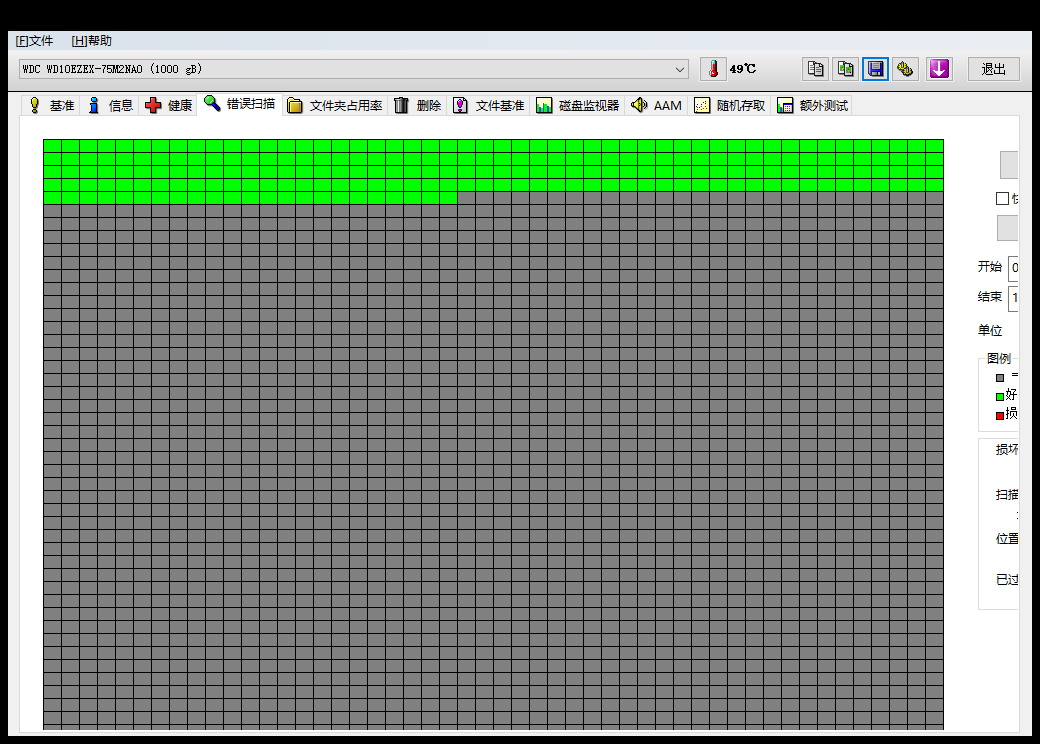Switch to the 文件基准 tab
The width and height of the screenshot is (1040, 744).
point(488,105)
